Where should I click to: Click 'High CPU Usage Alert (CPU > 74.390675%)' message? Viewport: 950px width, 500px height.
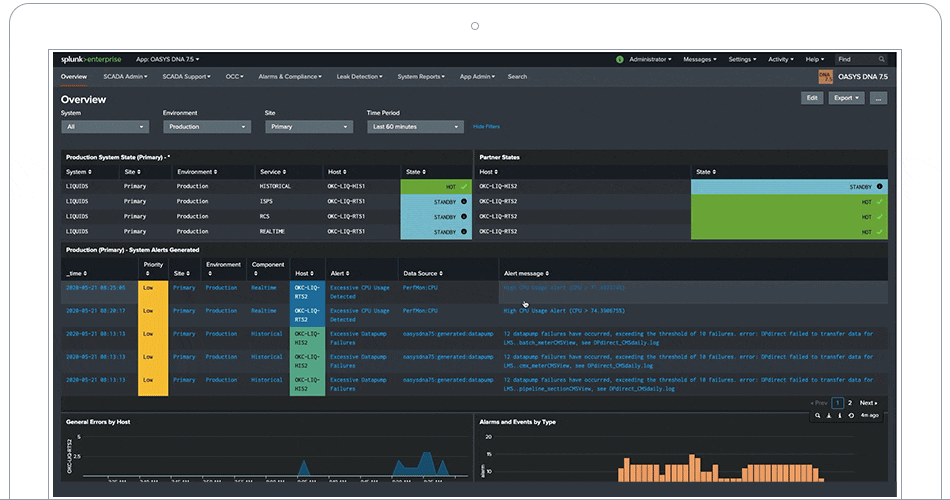564,311
